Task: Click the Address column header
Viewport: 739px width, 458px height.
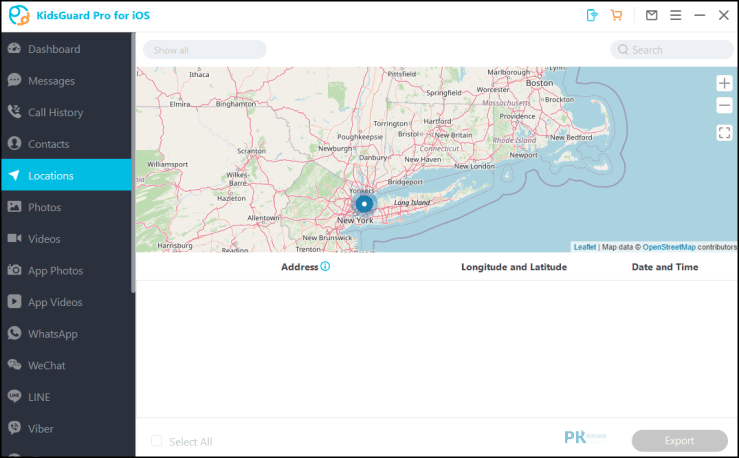Action: [x=300, y=267]
